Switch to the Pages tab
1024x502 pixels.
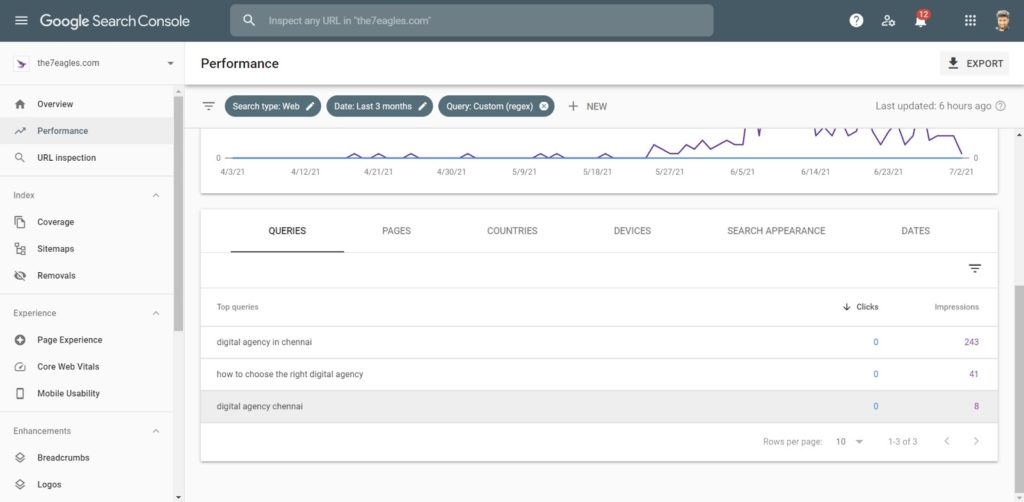tap(396, 231)
